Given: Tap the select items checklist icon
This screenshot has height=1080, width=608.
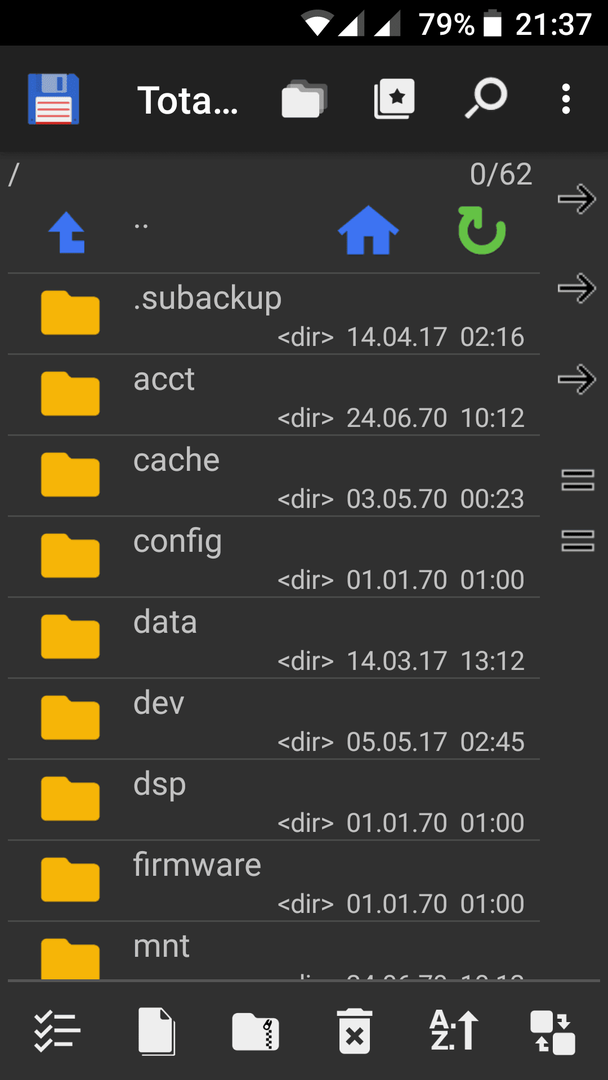Looking at the screenshot, I should tap(57, 1031).
